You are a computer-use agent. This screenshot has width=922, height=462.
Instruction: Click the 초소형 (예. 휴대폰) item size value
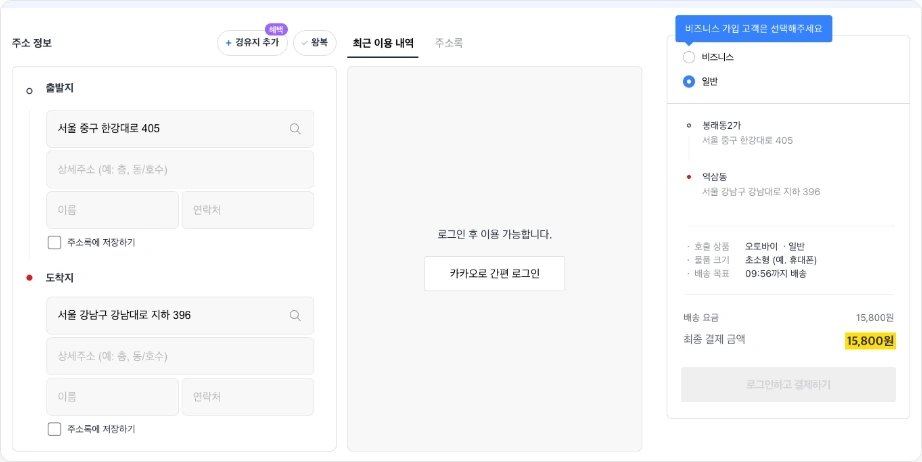pos(780,260)
